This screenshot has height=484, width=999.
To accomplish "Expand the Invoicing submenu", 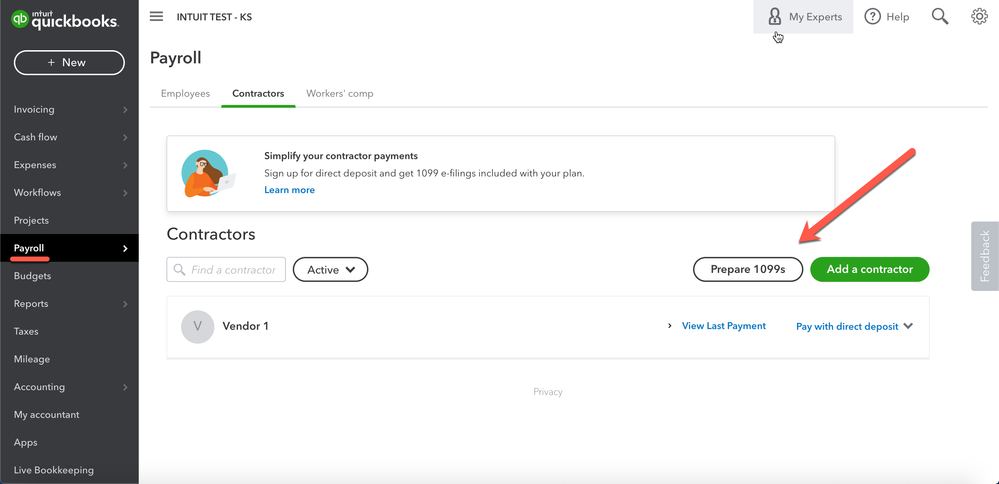I will pos(124,110).
